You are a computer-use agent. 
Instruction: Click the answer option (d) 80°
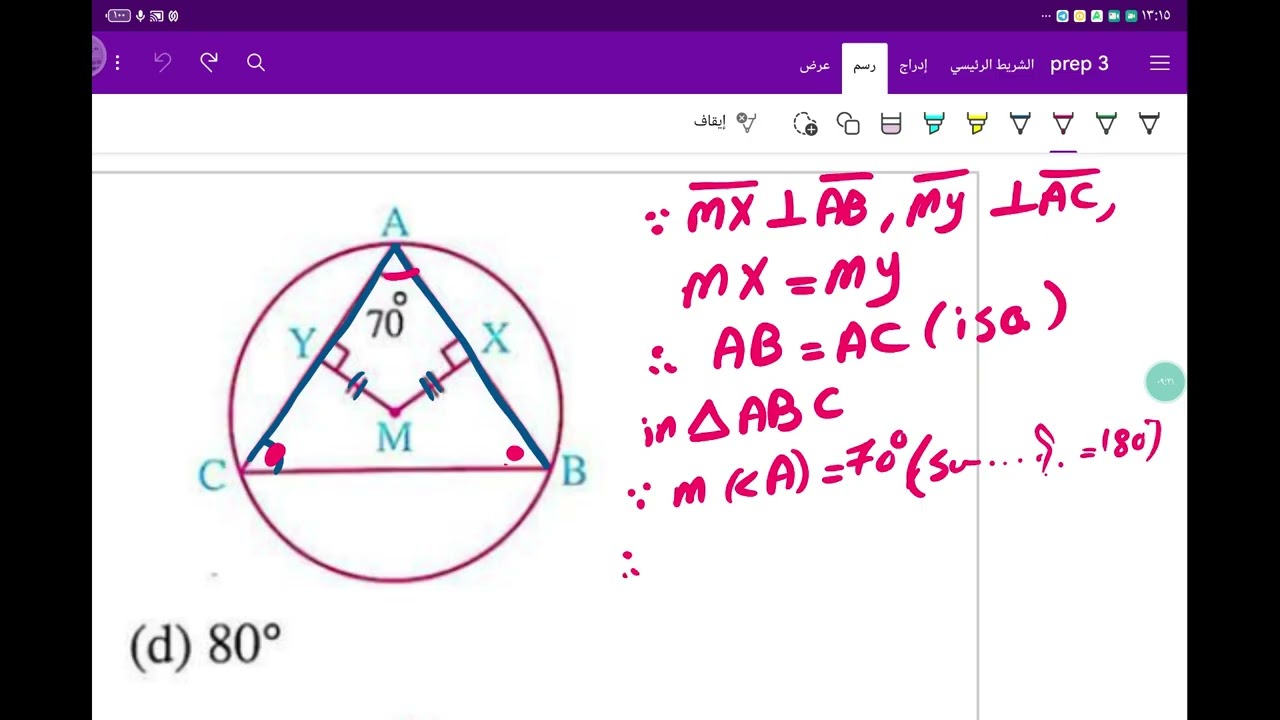[x=206, y=645]
